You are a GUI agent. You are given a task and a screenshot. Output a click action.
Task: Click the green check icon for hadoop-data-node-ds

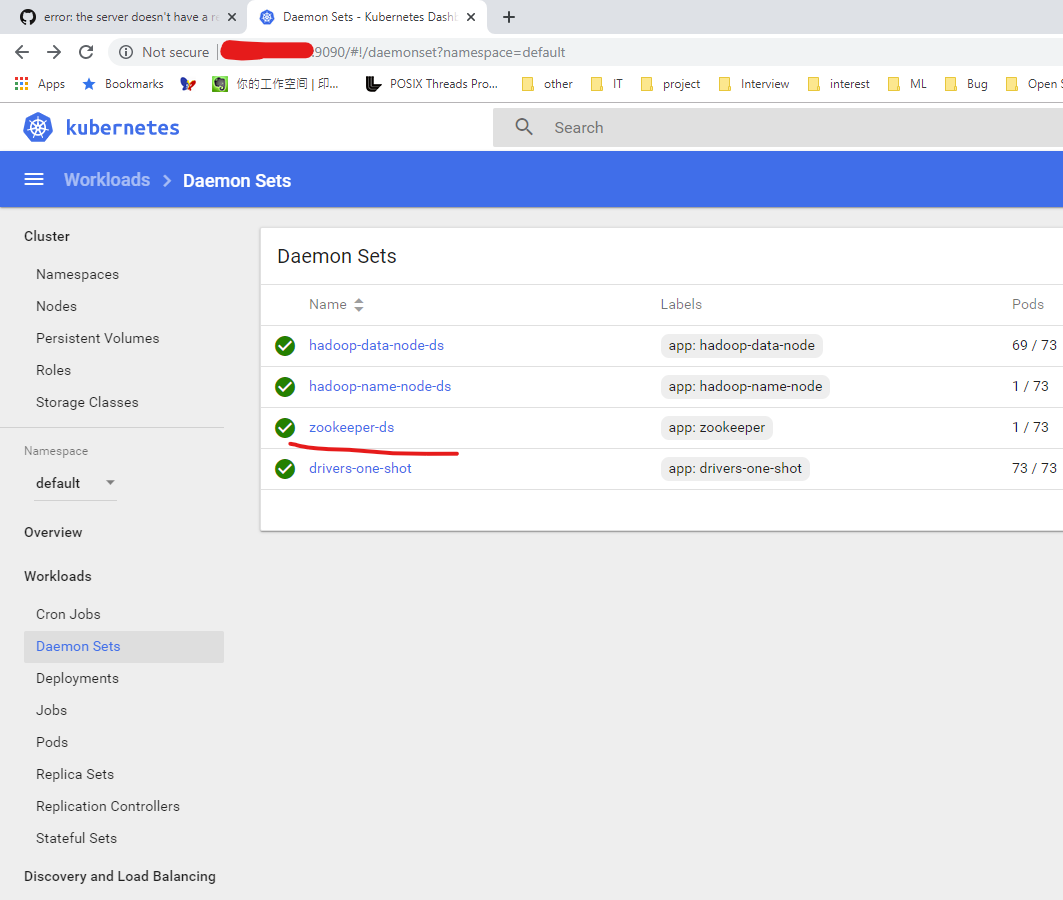[x=285, y=345]
